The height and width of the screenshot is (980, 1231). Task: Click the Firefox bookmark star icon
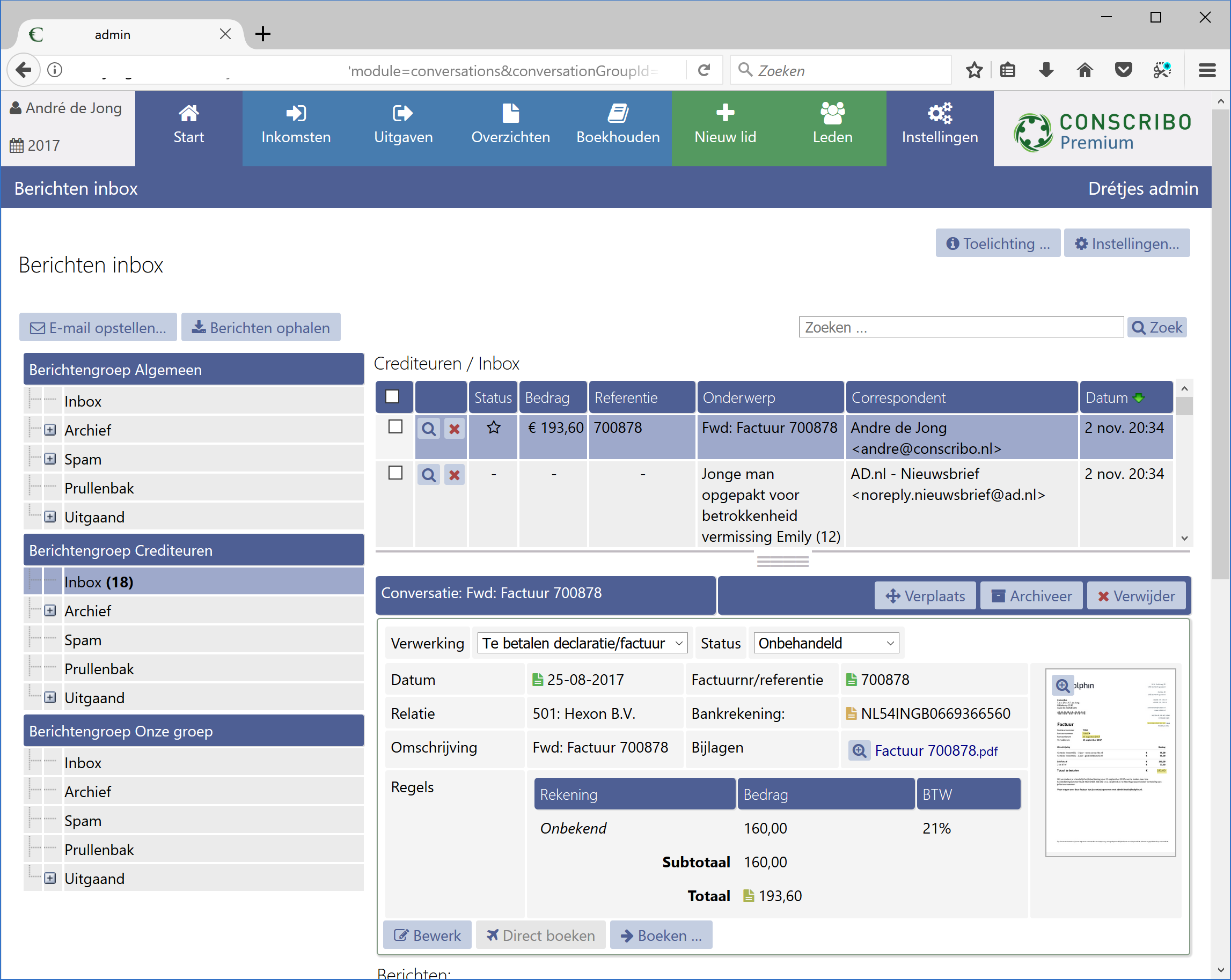(x=974, y=70)
